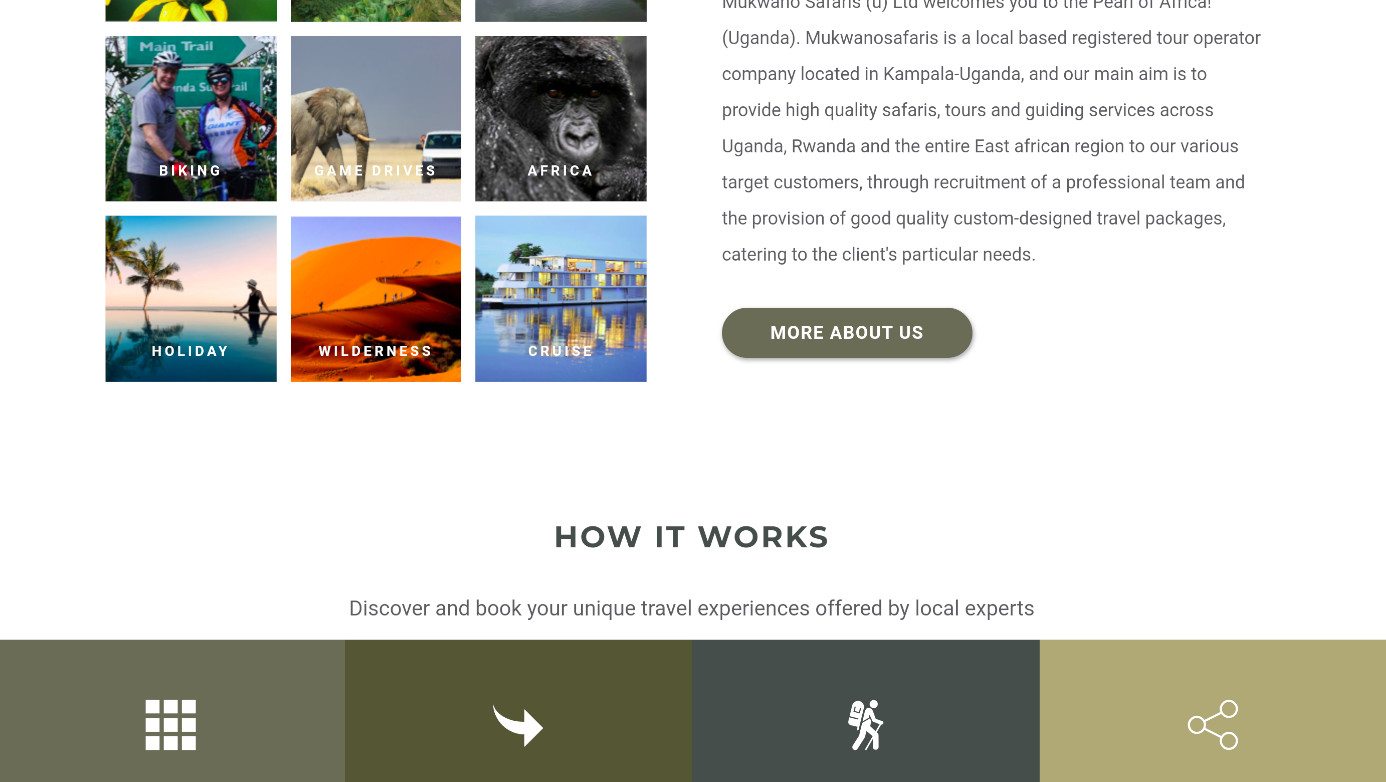Select the khaki tan step panel
The height and width of the screenshot is (782, 1386).
pyautogui.click(x=1213, y=711)
